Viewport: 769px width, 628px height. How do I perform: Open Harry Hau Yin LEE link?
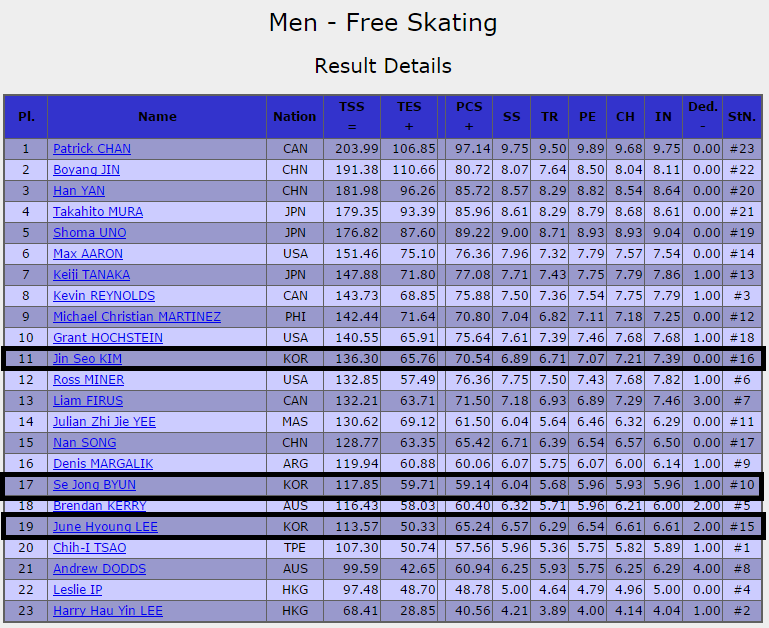(x=108, y=611)
